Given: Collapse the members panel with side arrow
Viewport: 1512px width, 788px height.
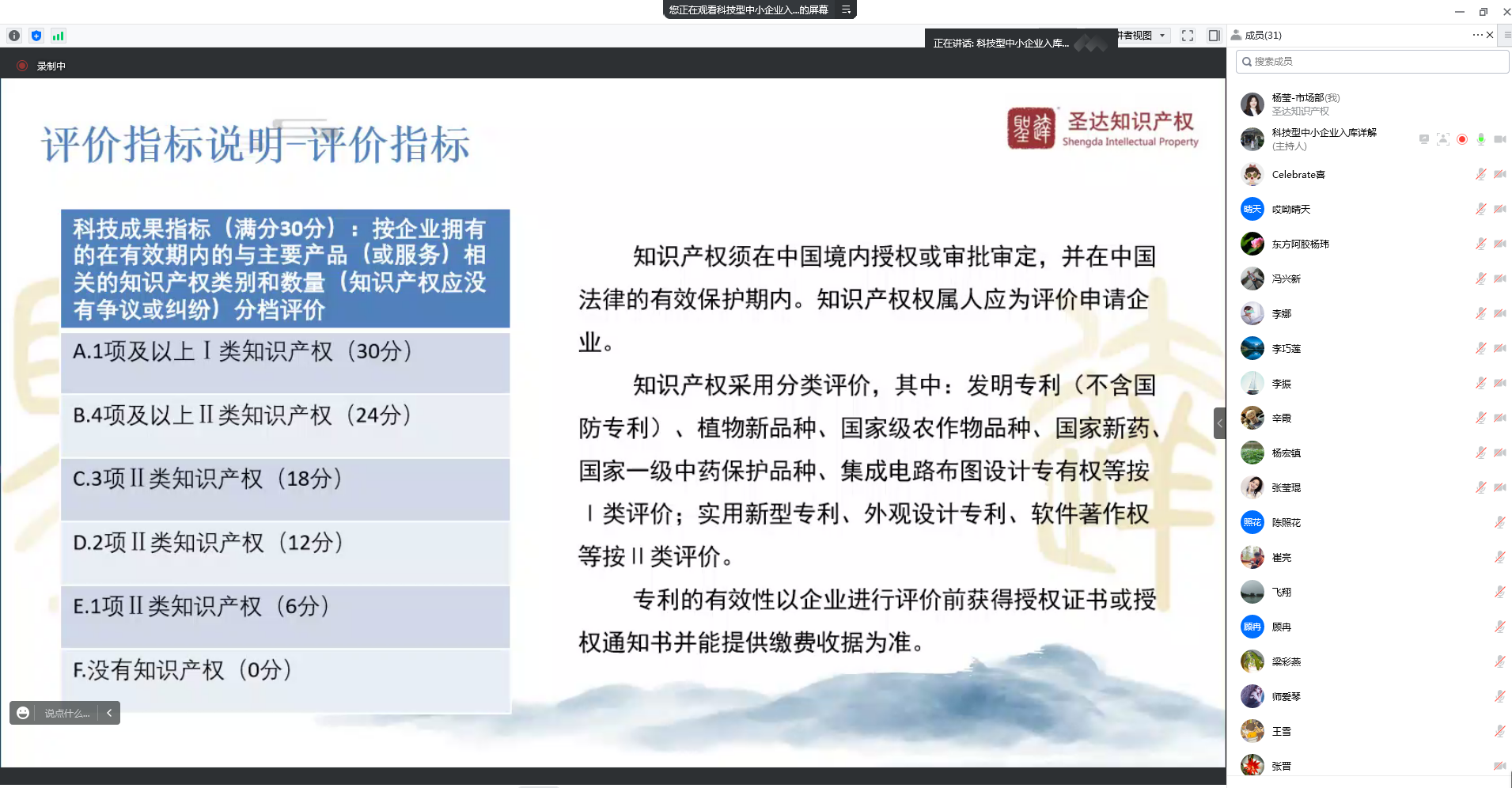Looking at the screenshot, I should pos(1219,423).
